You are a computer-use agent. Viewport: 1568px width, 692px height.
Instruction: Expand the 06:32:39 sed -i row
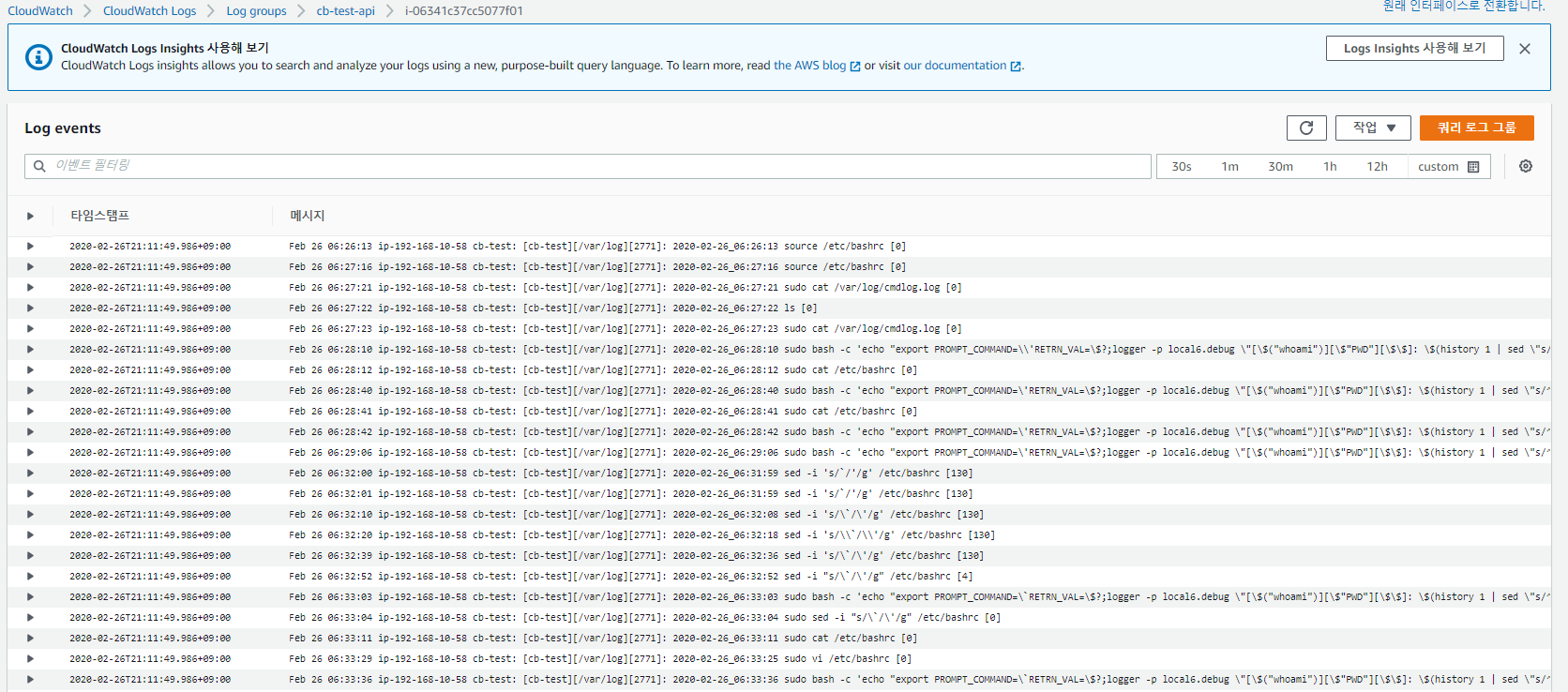click(x=30, y=556)
